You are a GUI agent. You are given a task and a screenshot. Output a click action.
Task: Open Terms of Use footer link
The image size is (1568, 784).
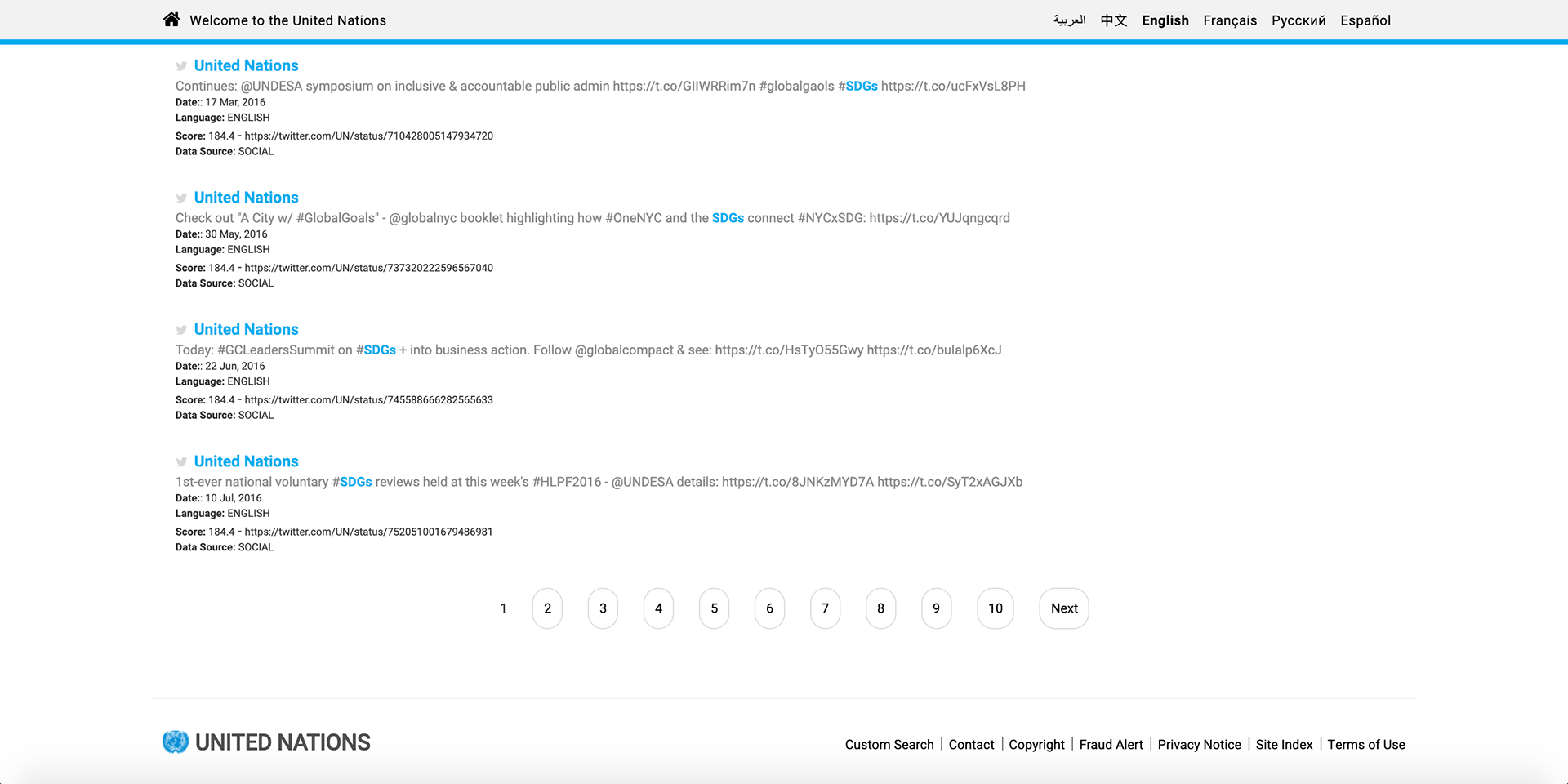point(1366,745)
